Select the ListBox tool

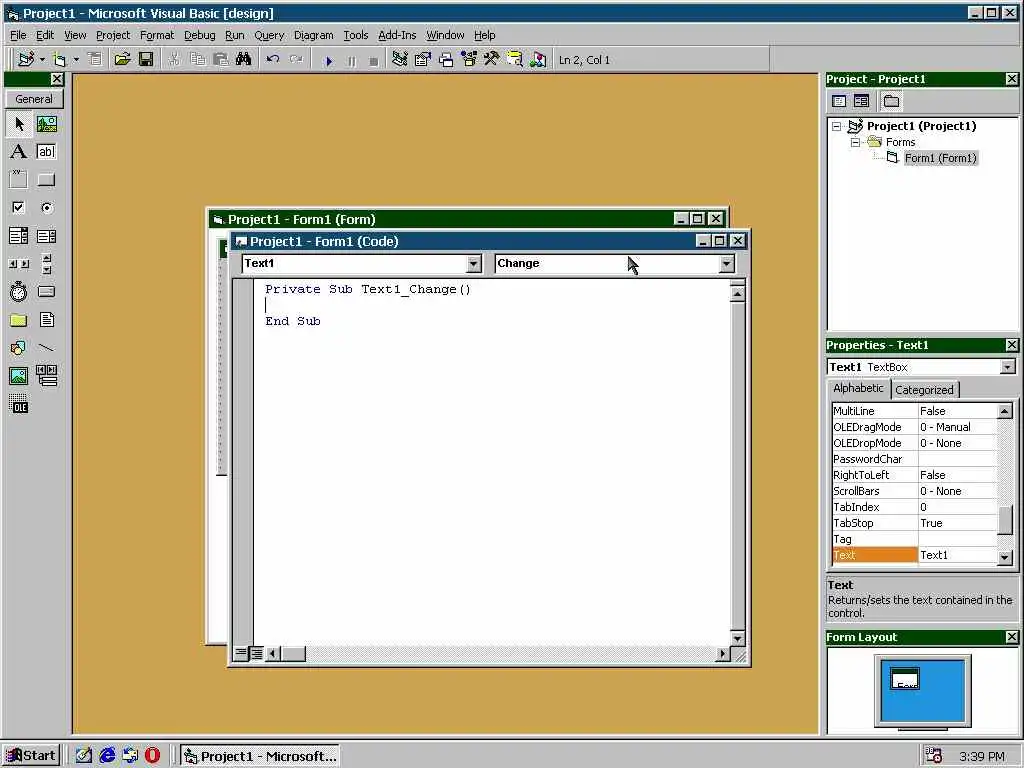tap(46, 236)
